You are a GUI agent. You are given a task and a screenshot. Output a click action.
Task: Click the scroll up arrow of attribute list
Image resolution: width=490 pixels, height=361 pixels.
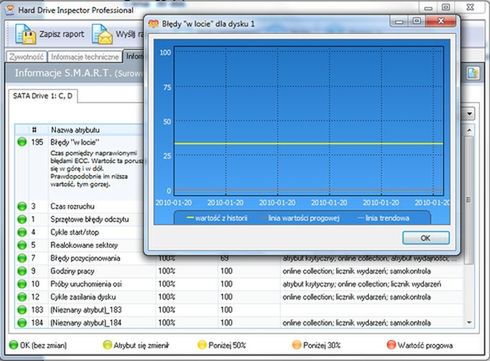pyautogui.click(x=469, y=130)
